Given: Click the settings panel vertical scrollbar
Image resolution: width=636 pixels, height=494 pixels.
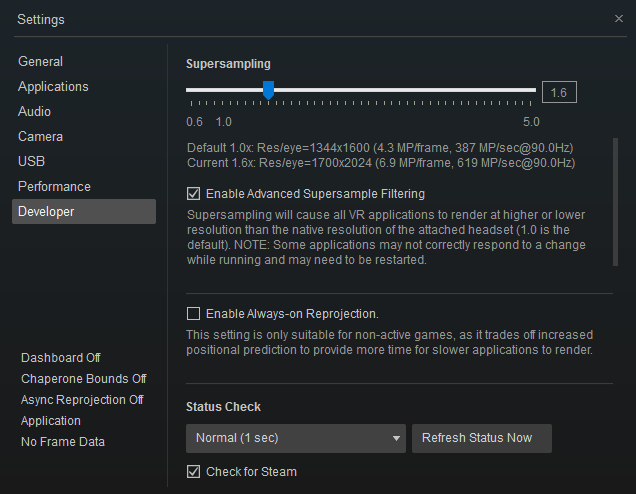Looking at the screenshot, I should pyautogui.click(x=616, y=200).
